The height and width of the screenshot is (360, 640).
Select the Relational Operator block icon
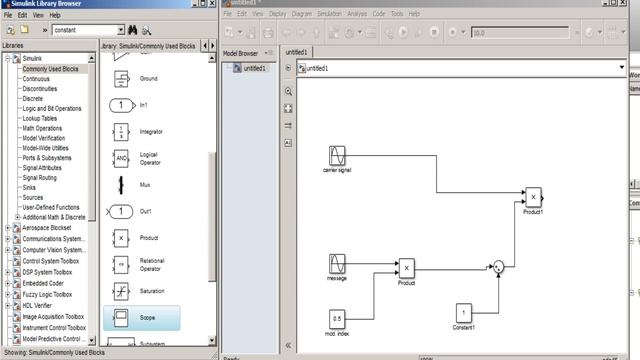coord(121,264)
